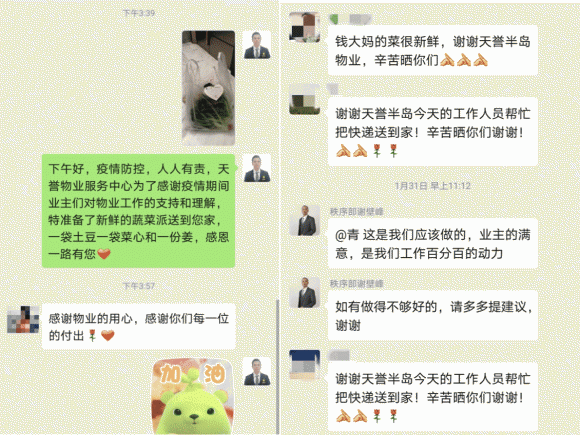Tap the avatar above the 1月31日 timestamp
580x435 pixels.
[x=304, y=99]
